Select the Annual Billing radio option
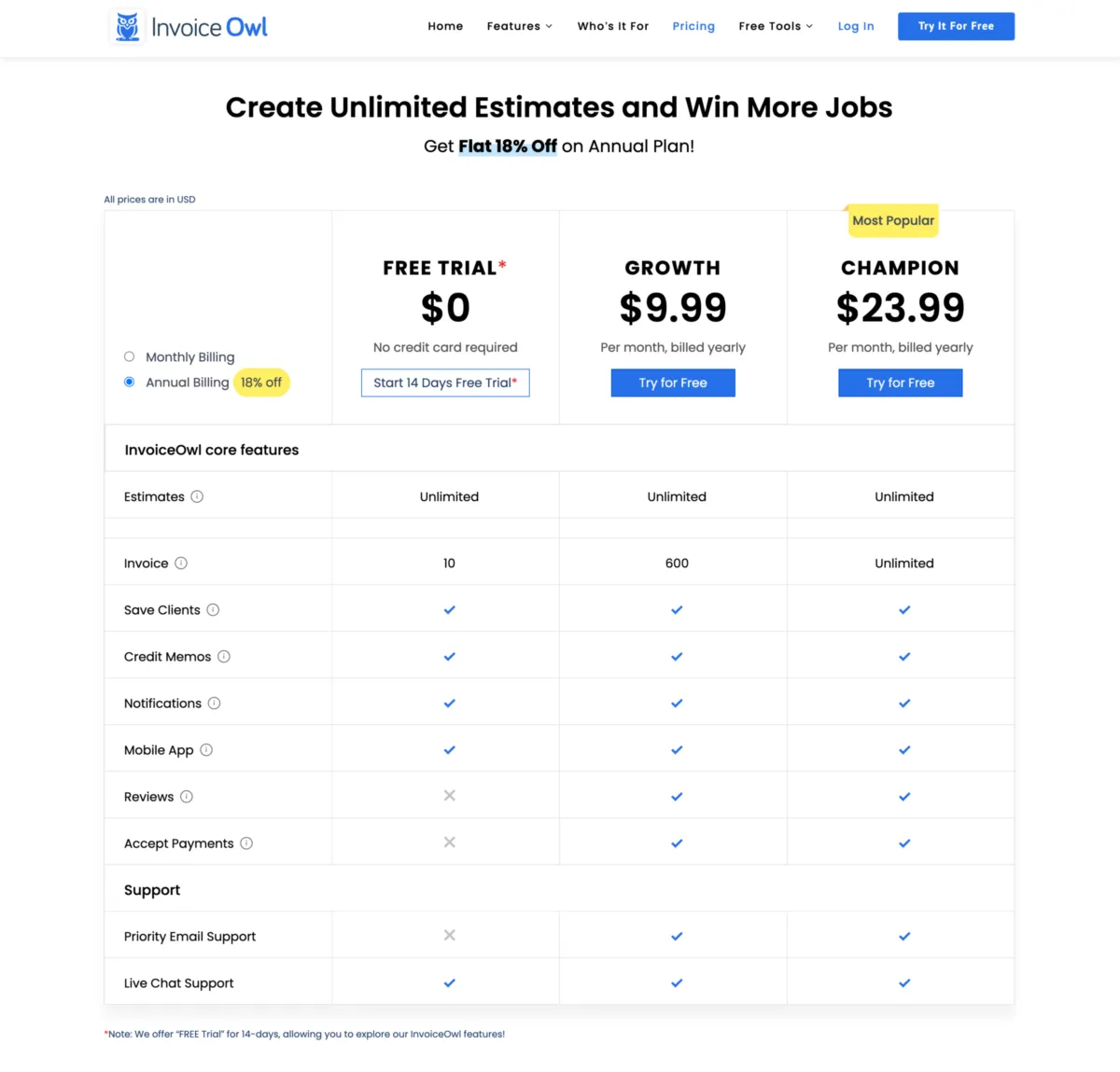 (x=130, y=382)
